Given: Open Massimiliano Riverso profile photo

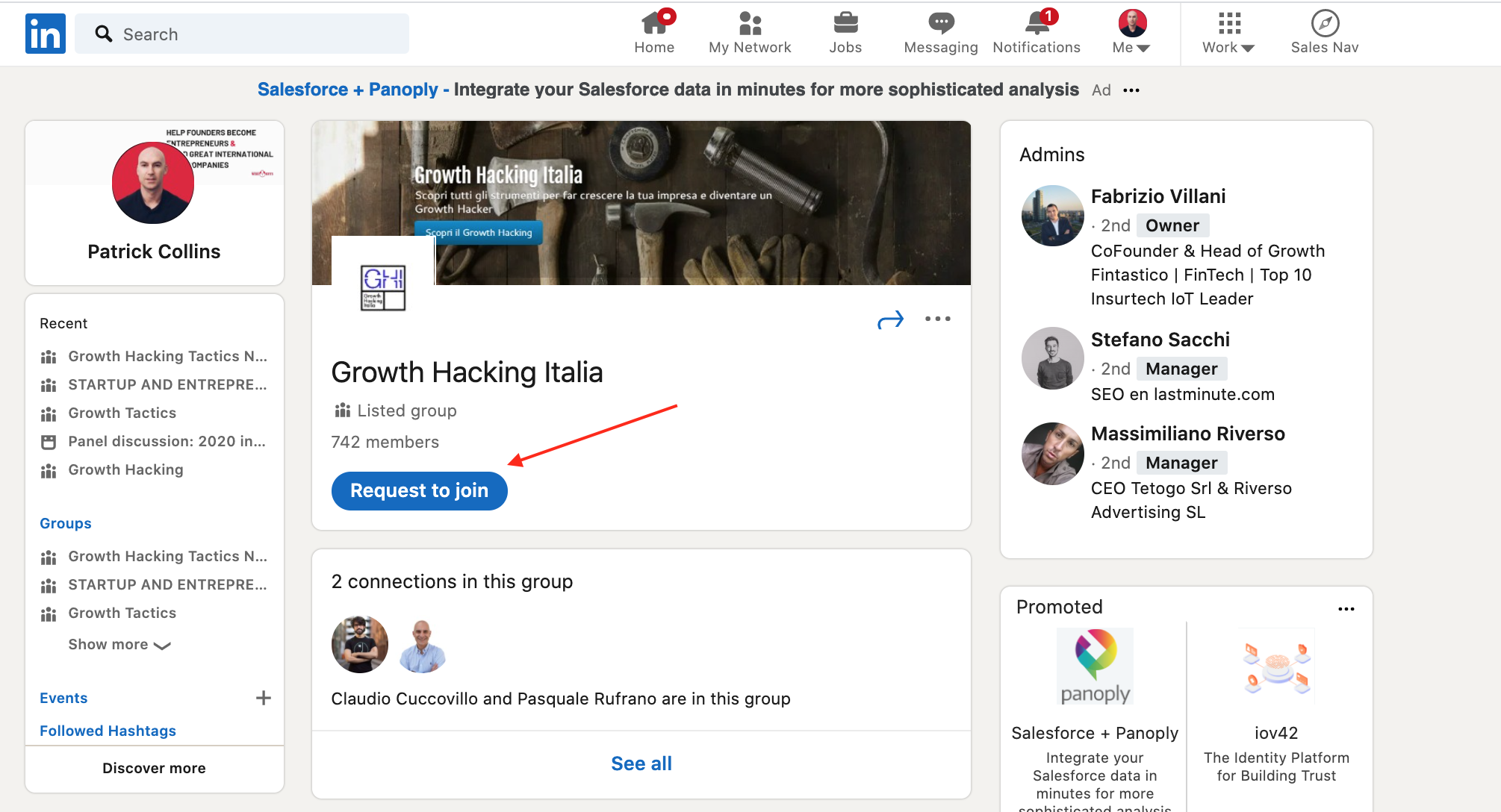Looking at the screenshot, I should [1052, 454].
